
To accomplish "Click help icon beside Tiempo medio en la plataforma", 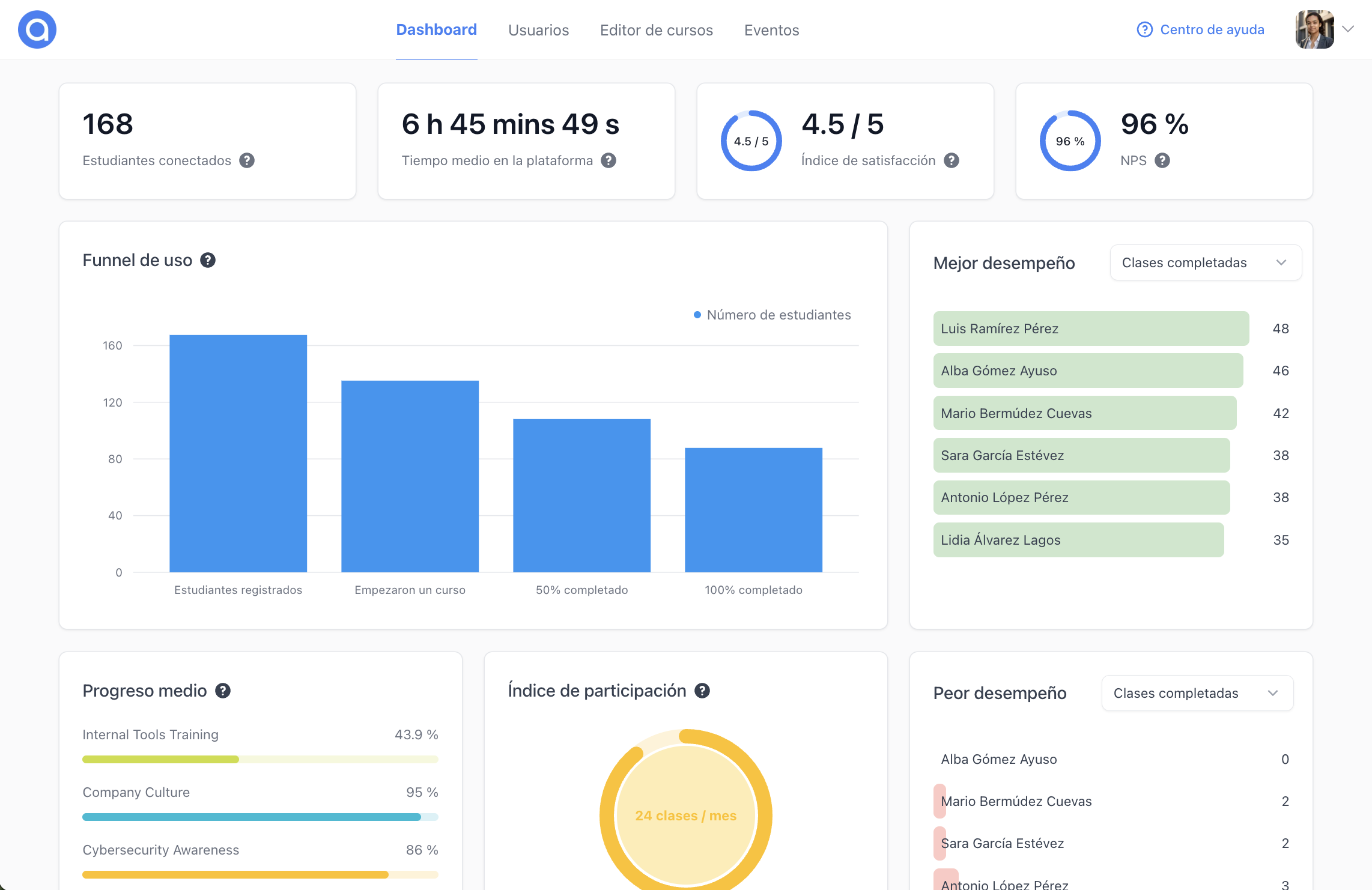I will tap(609, 160).
